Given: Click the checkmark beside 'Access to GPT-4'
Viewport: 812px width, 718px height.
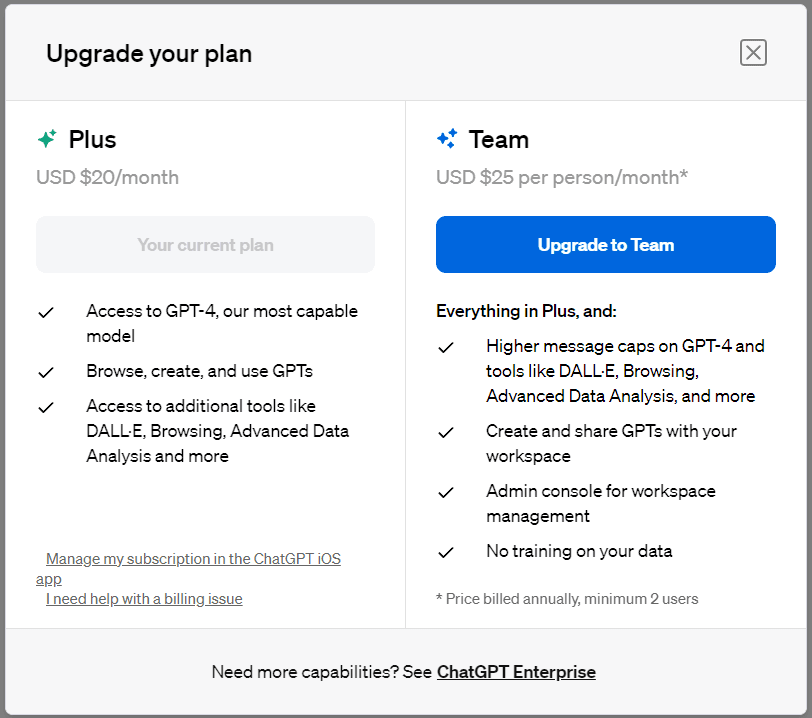Looking at the screenshot, I should click(x=46, y=311).
